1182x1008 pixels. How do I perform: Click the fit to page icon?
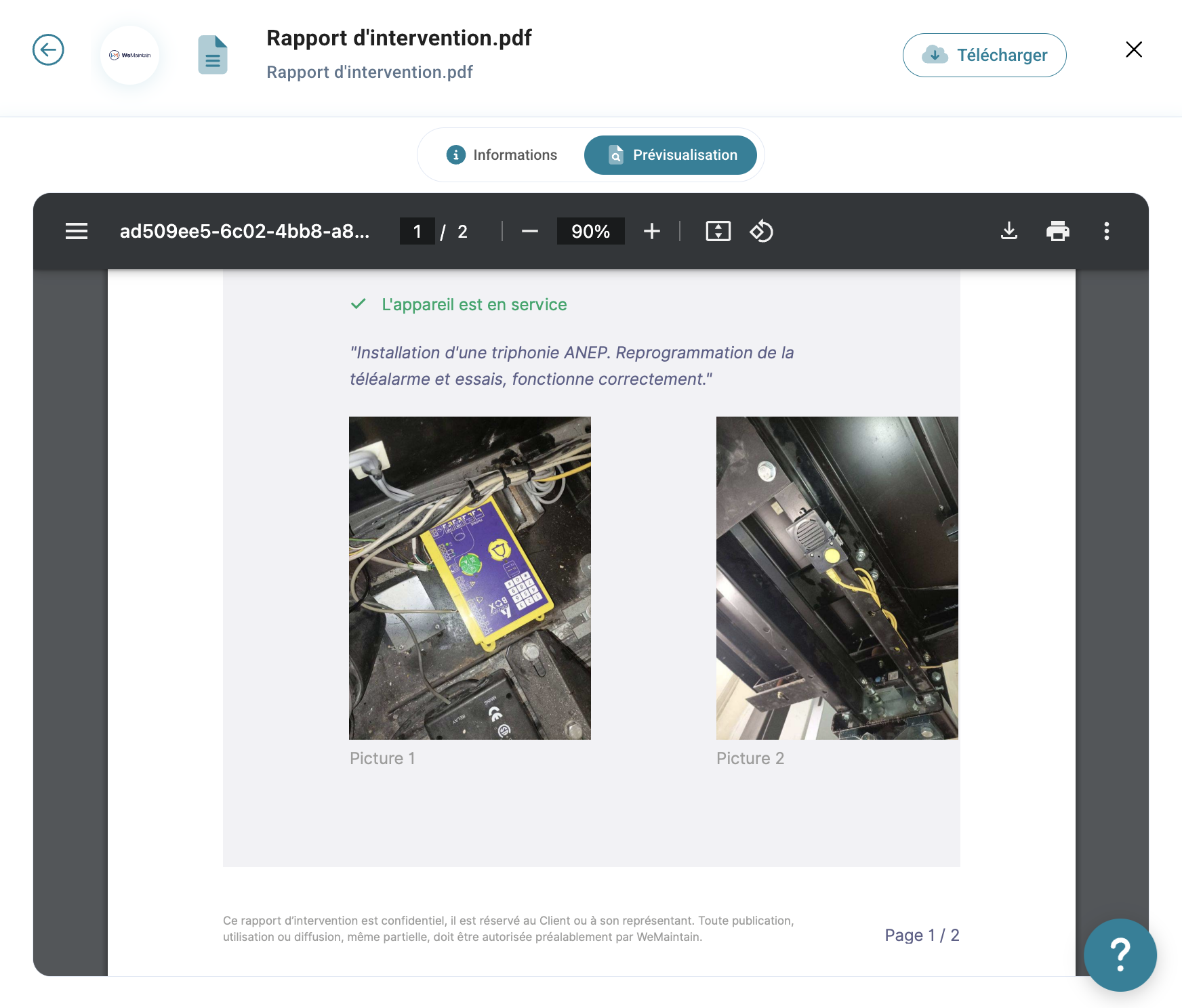point(718,232)
